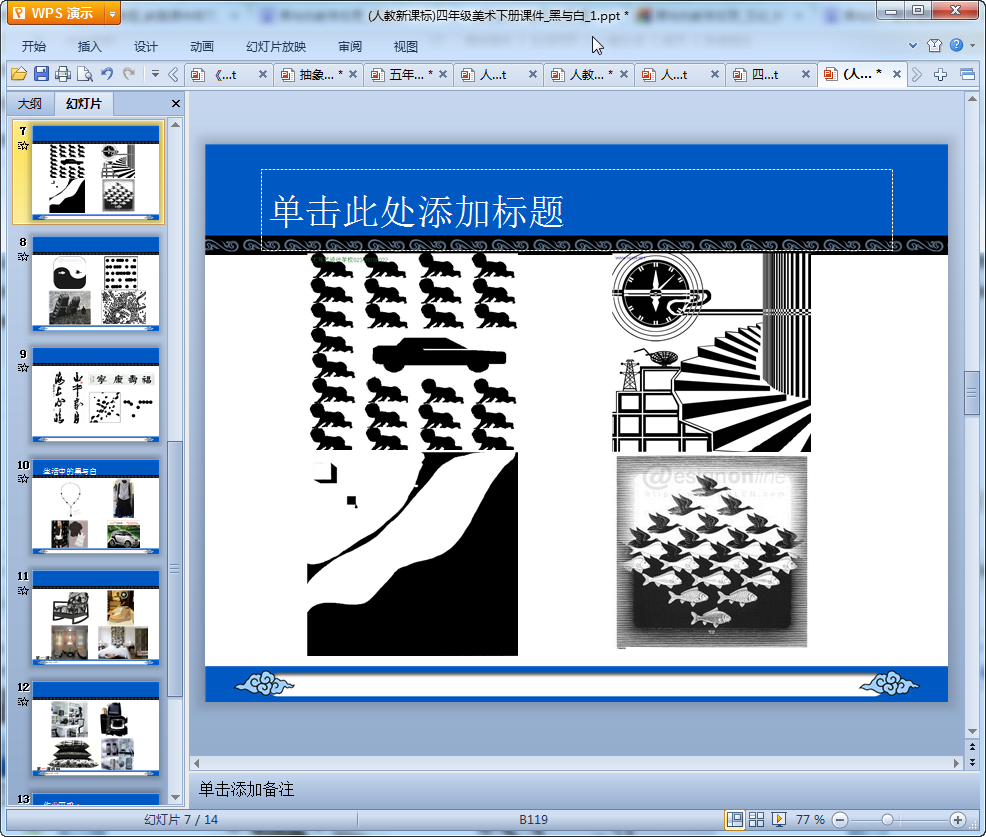
Task: Click the thumbnail pane scroll up arrow
Action: [175, 125]
